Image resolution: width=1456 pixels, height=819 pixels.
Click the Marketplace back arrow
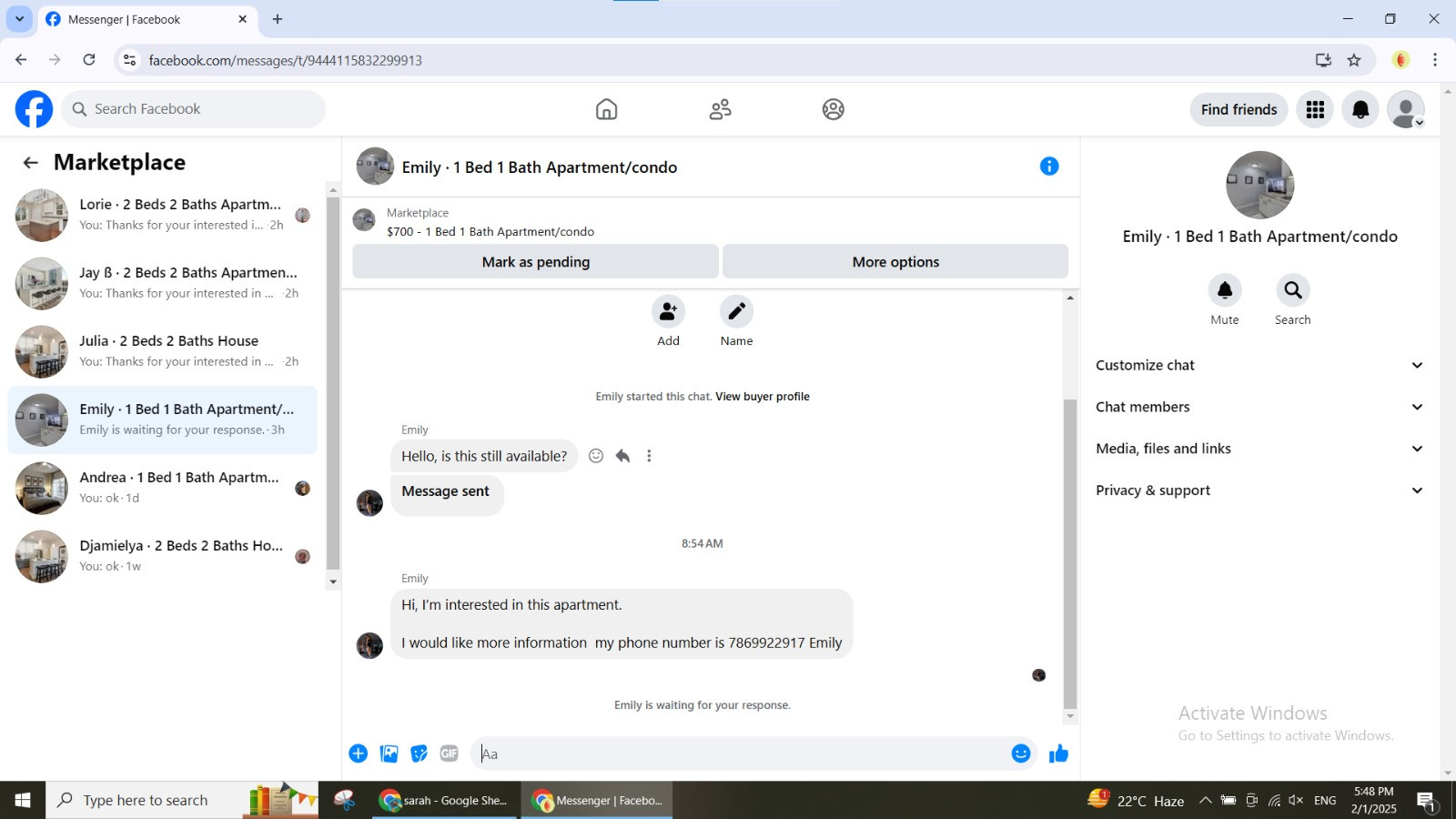(x=31, y=162)
